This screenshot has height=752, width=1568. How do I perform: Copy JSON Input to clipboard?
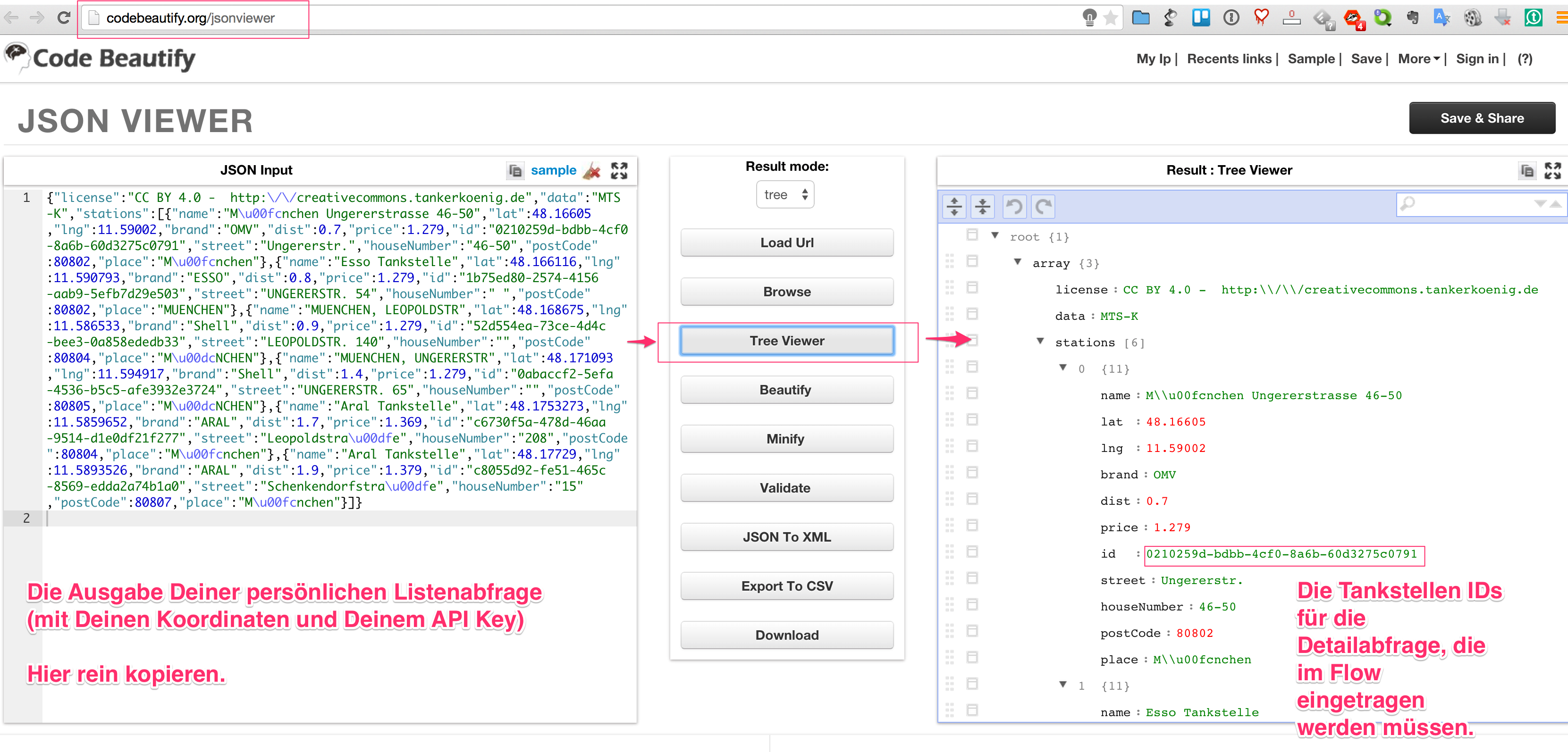pos(515,170)
